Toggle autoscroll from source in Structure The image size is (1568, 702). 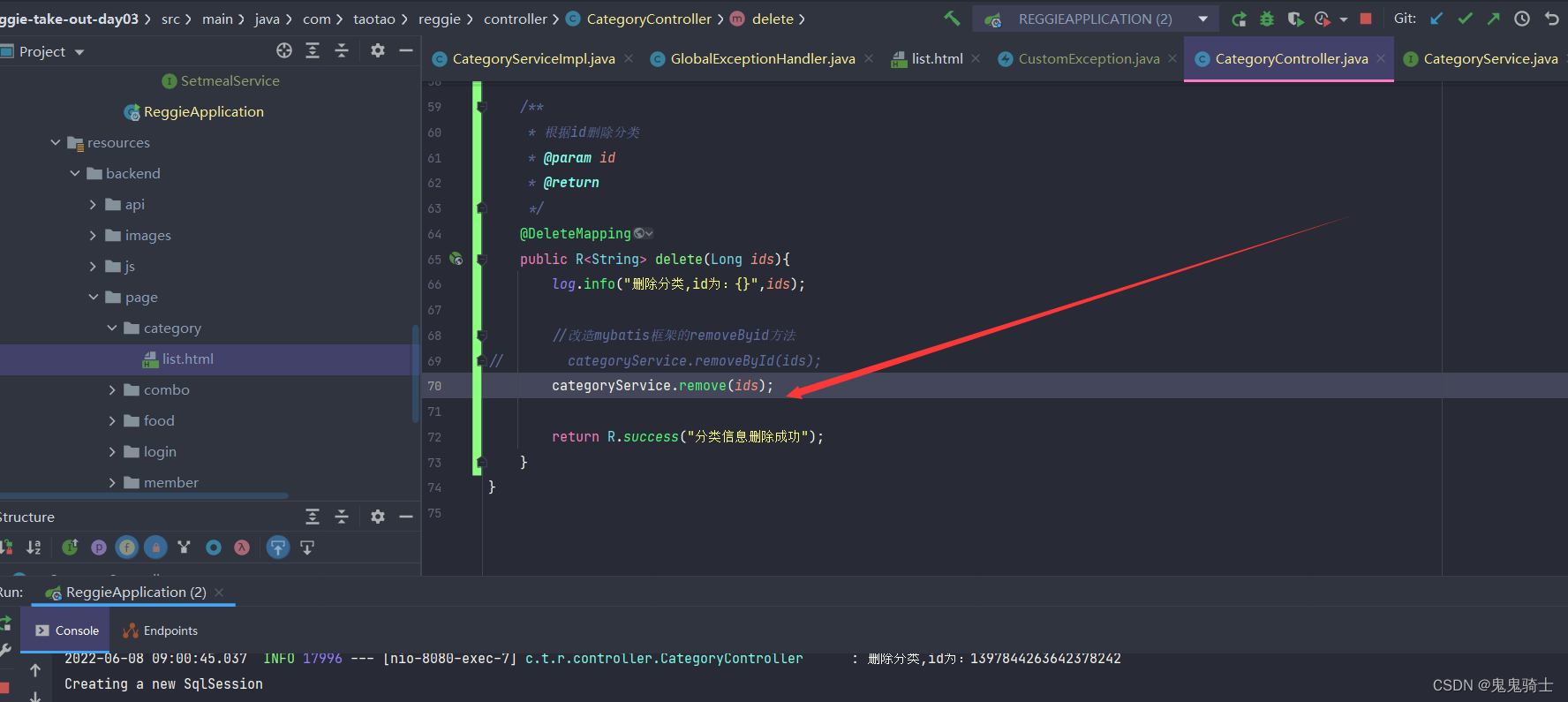[307, 547]
